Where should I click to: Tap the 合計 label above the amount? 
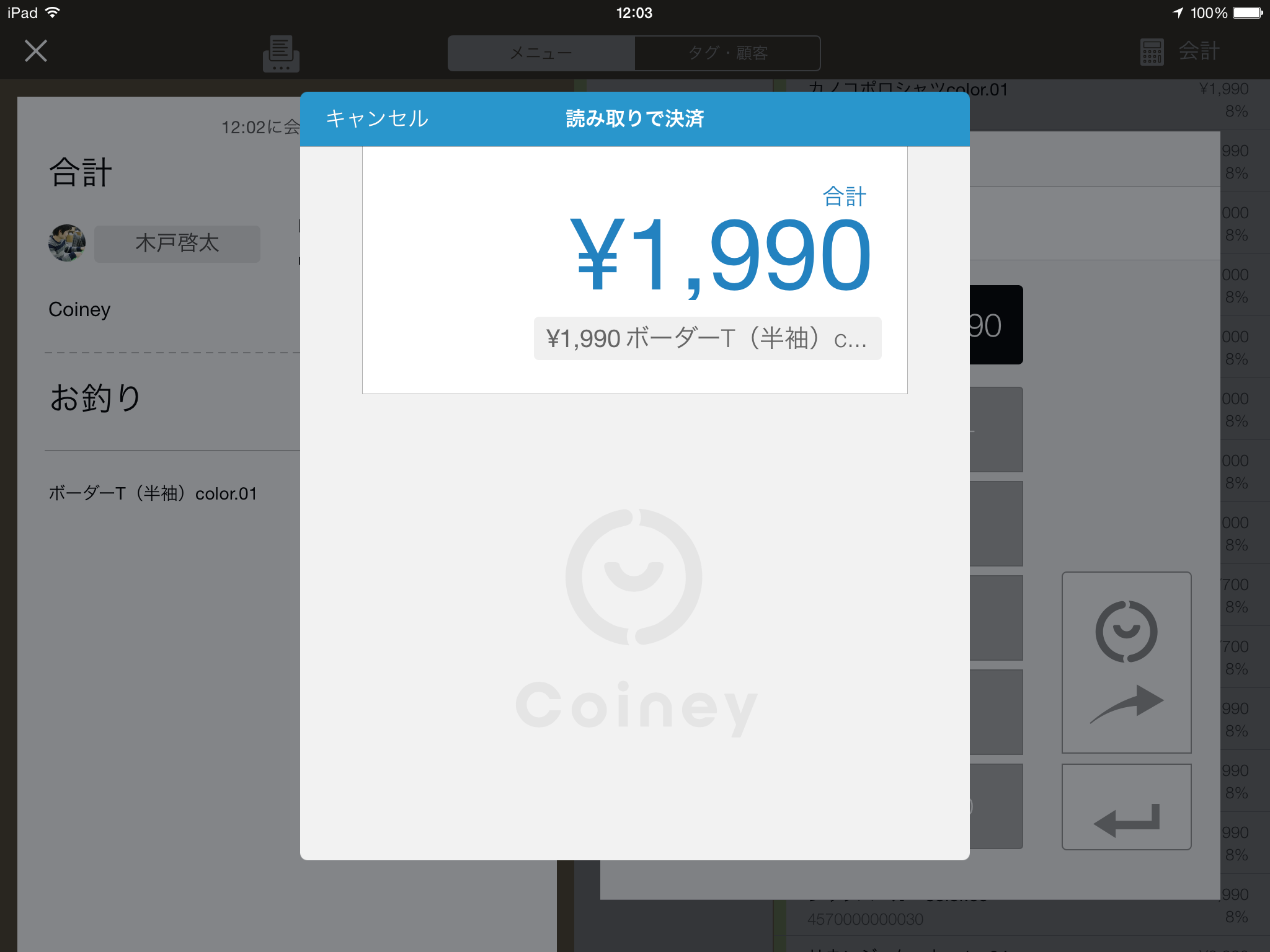click(x=844, y=196)
